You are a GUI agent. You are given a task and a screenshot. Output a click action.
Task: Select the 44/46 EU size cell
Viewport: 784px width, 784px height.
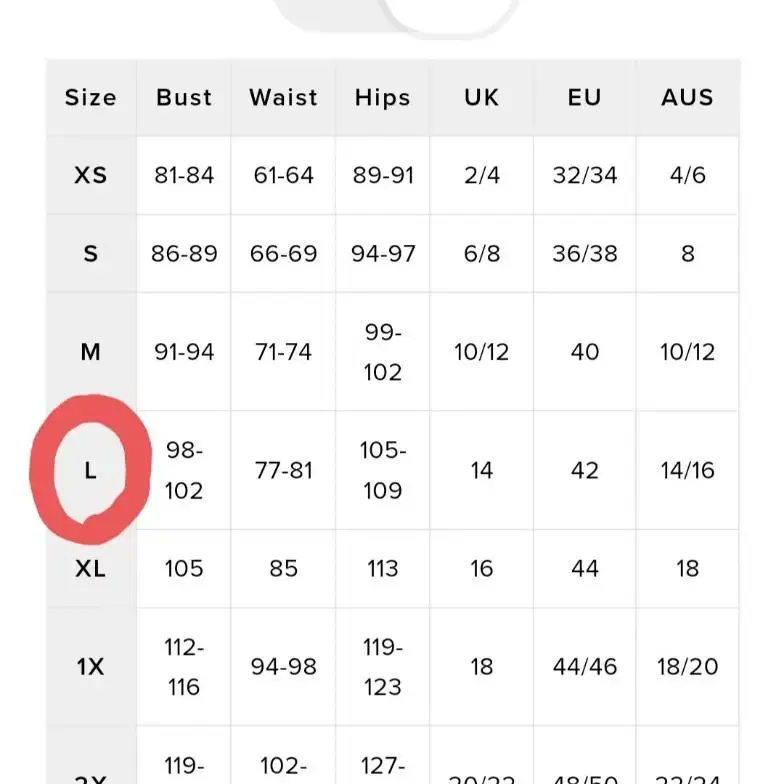pyautogui.click(x=584, y=666)
